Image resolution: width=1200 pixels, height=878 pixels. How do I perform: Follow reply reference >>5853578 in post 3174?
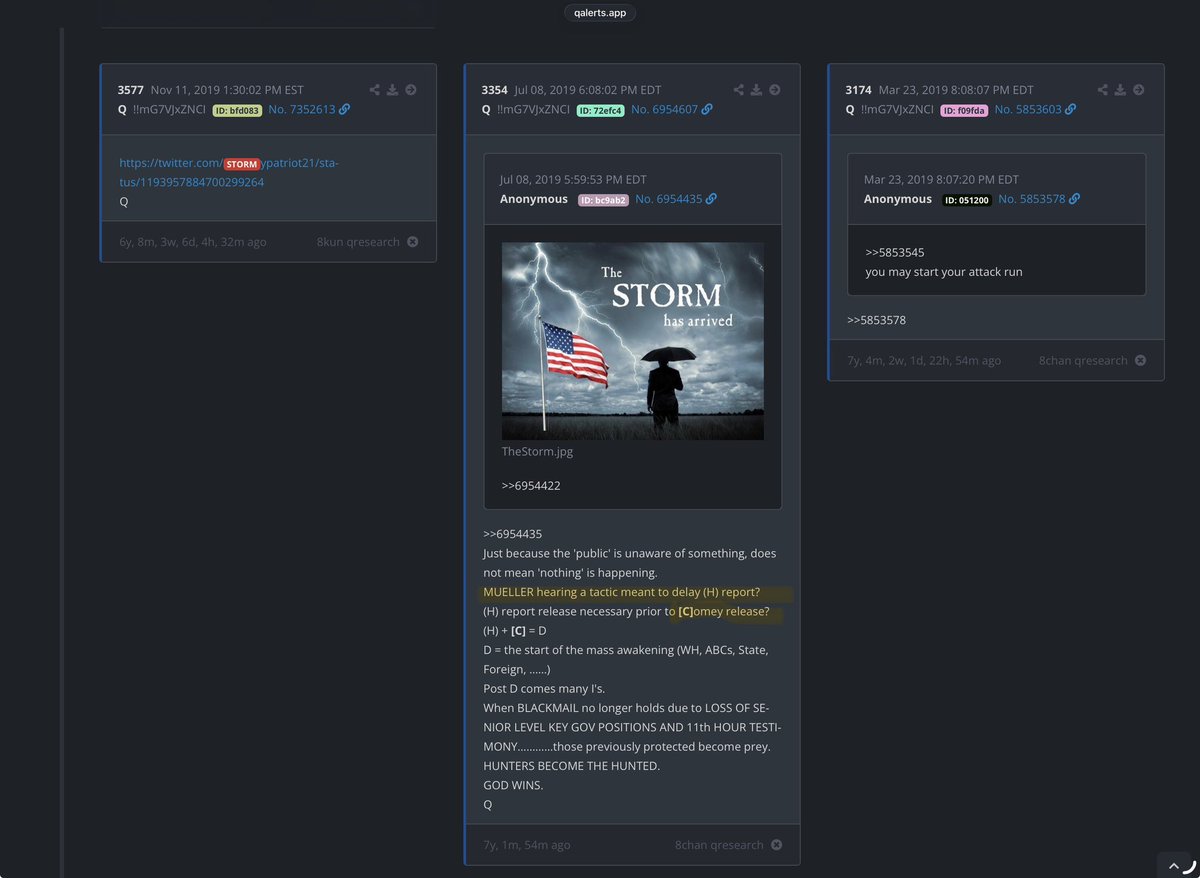coord(876,320)
